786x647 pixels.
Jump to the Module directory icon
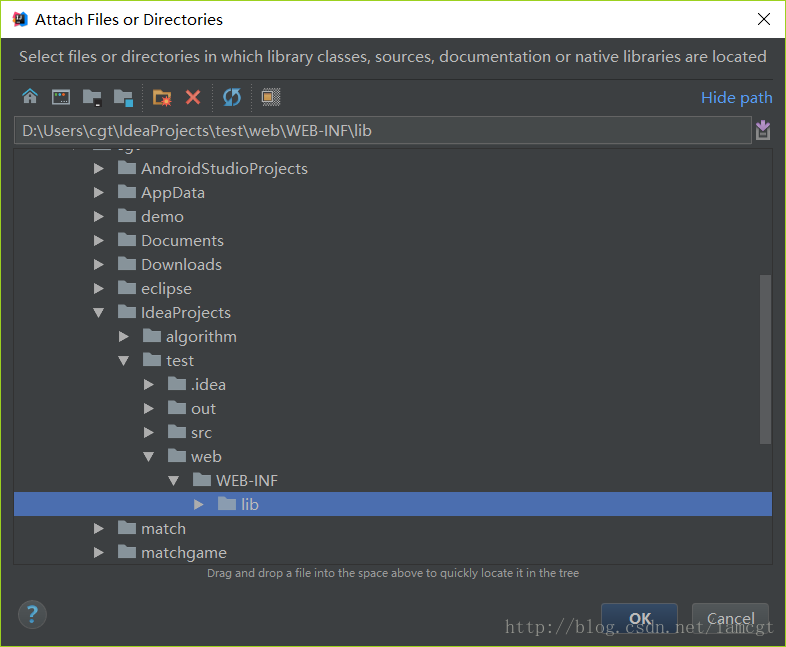[x=123, y=97]
